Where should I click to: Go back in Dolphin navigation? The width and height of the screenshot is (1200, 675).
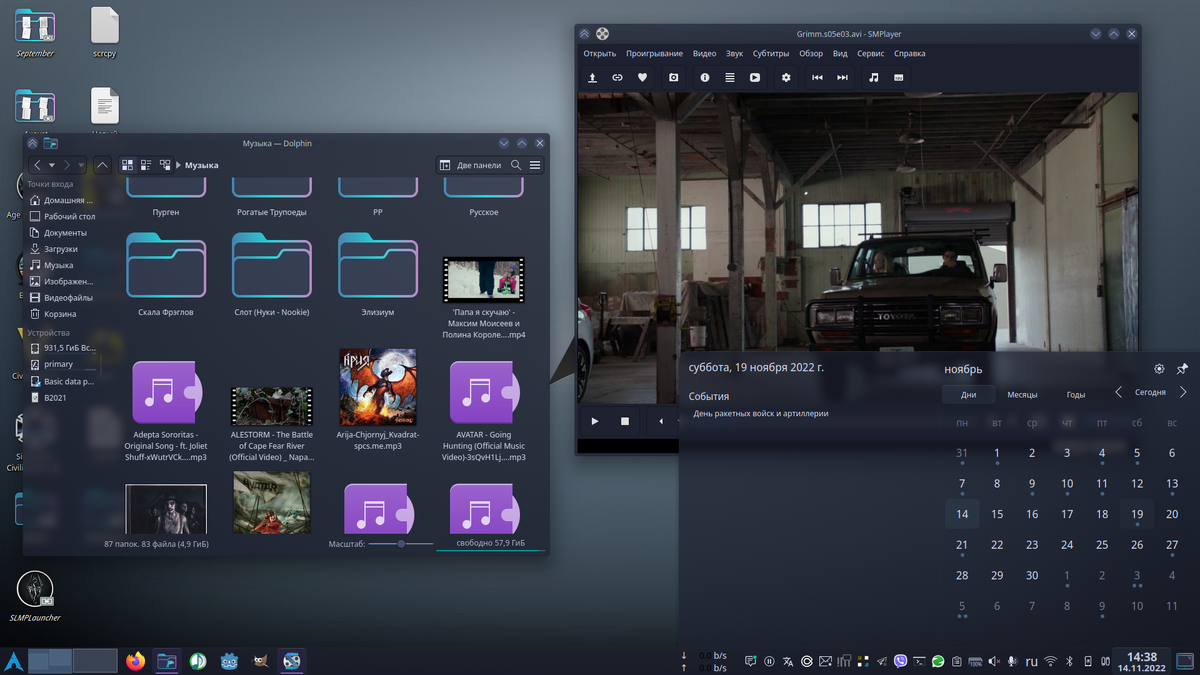[x=37, y=165]
